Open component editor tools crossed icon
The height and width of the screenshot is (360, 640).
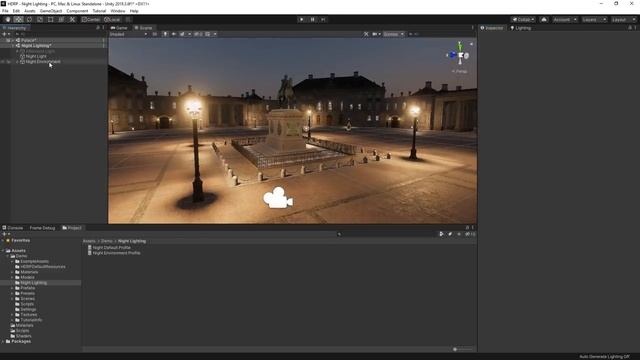(366, 34)
